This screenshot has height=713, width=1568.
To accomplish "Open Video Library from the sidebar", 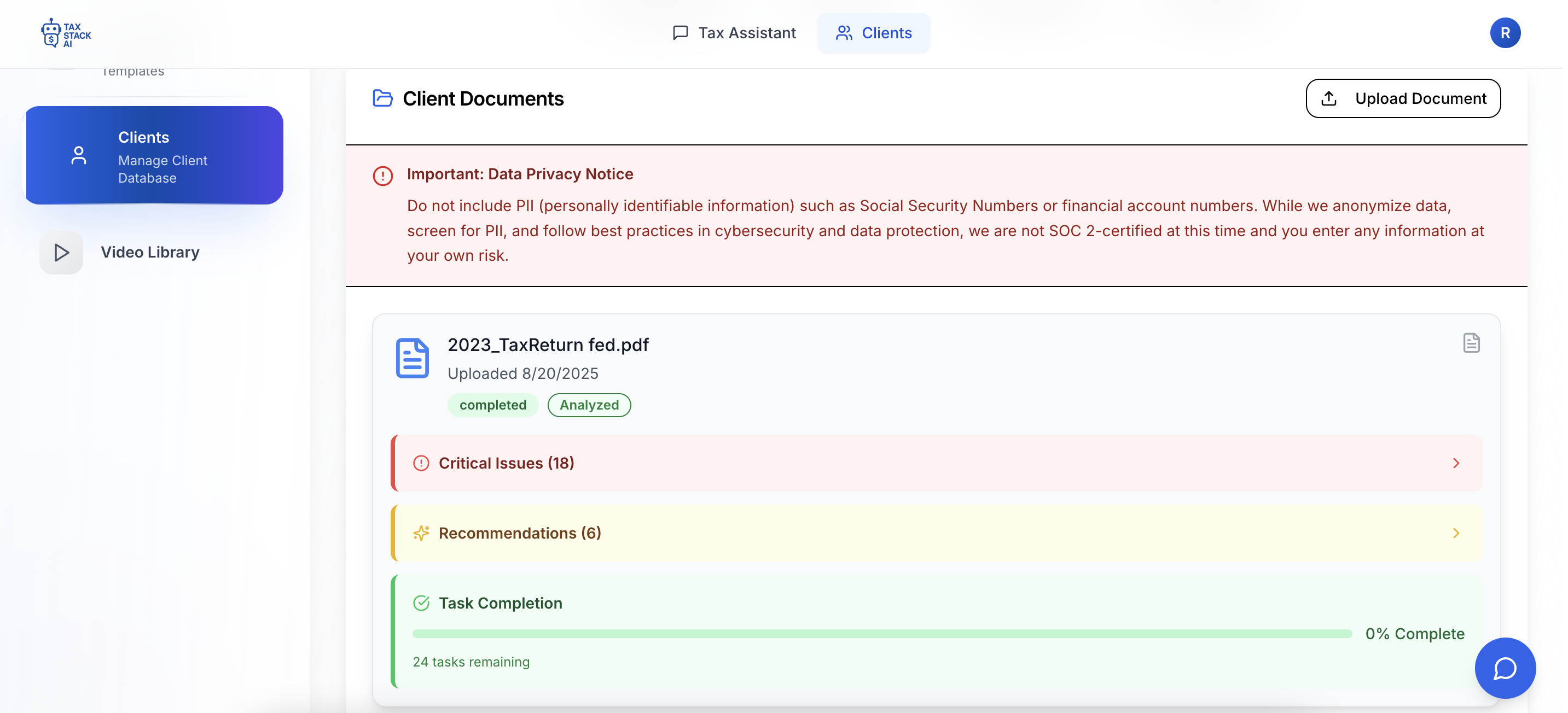I will tap(150, 252).
